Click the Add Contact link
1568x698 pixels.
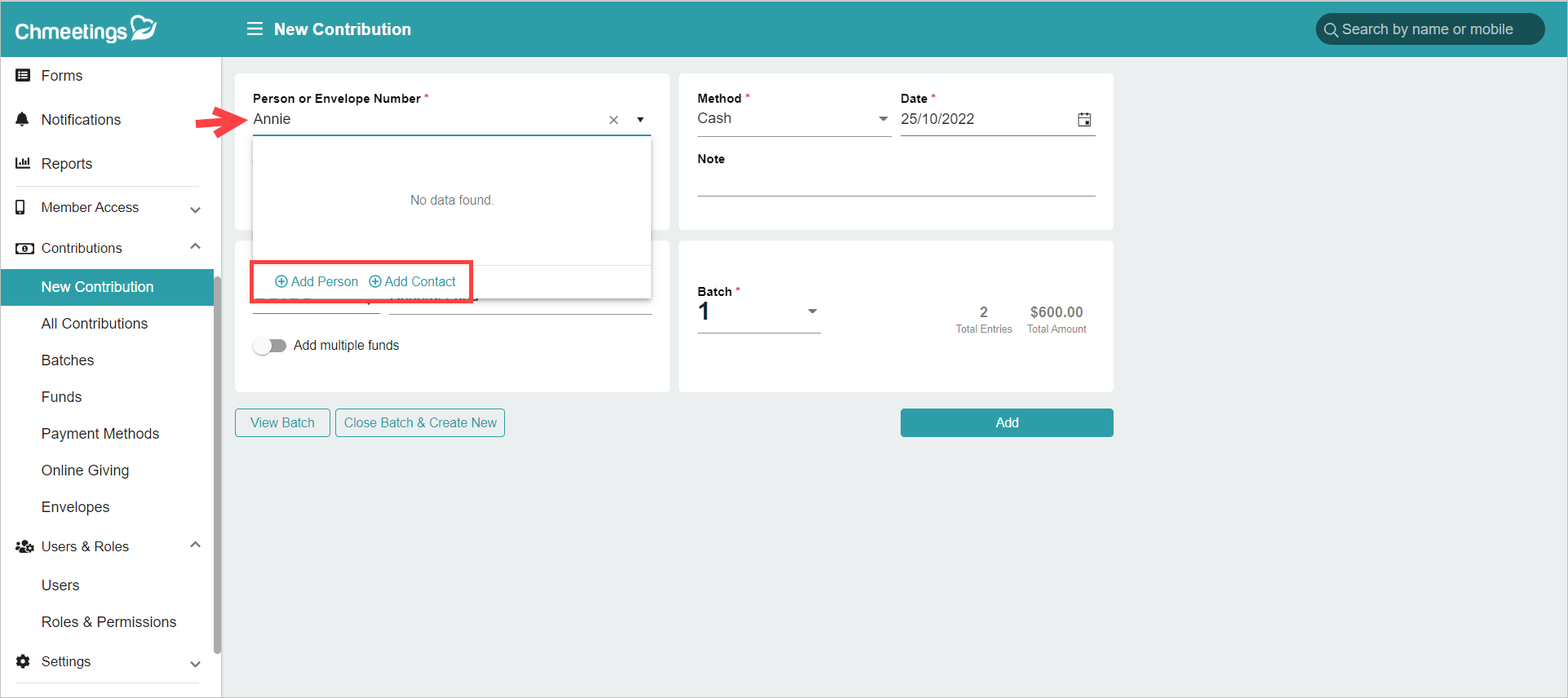click(x=413, y=281)
